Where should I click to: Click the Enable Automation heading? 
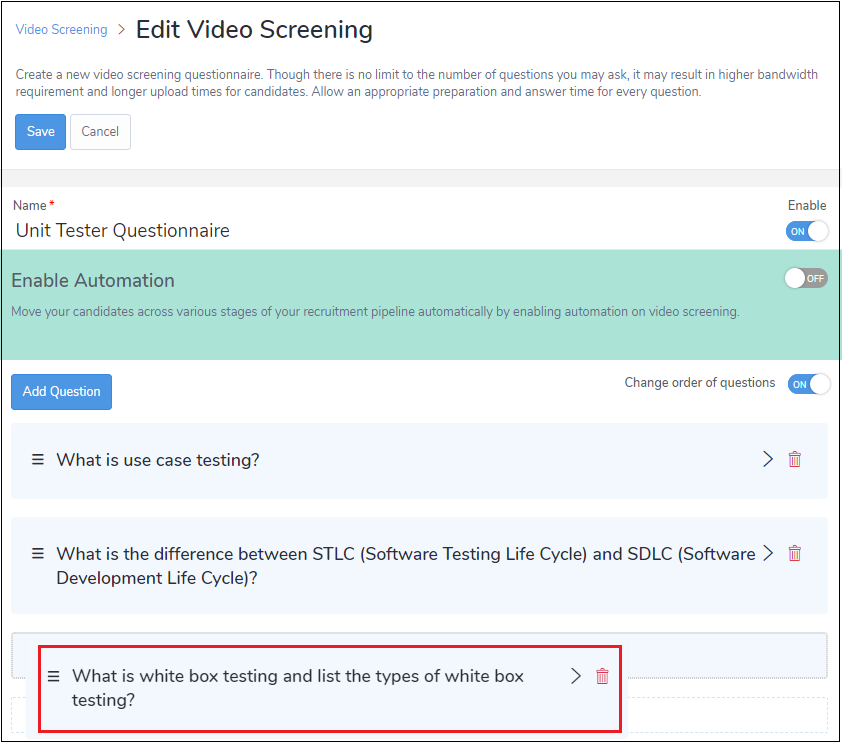(x=93, y=281)
